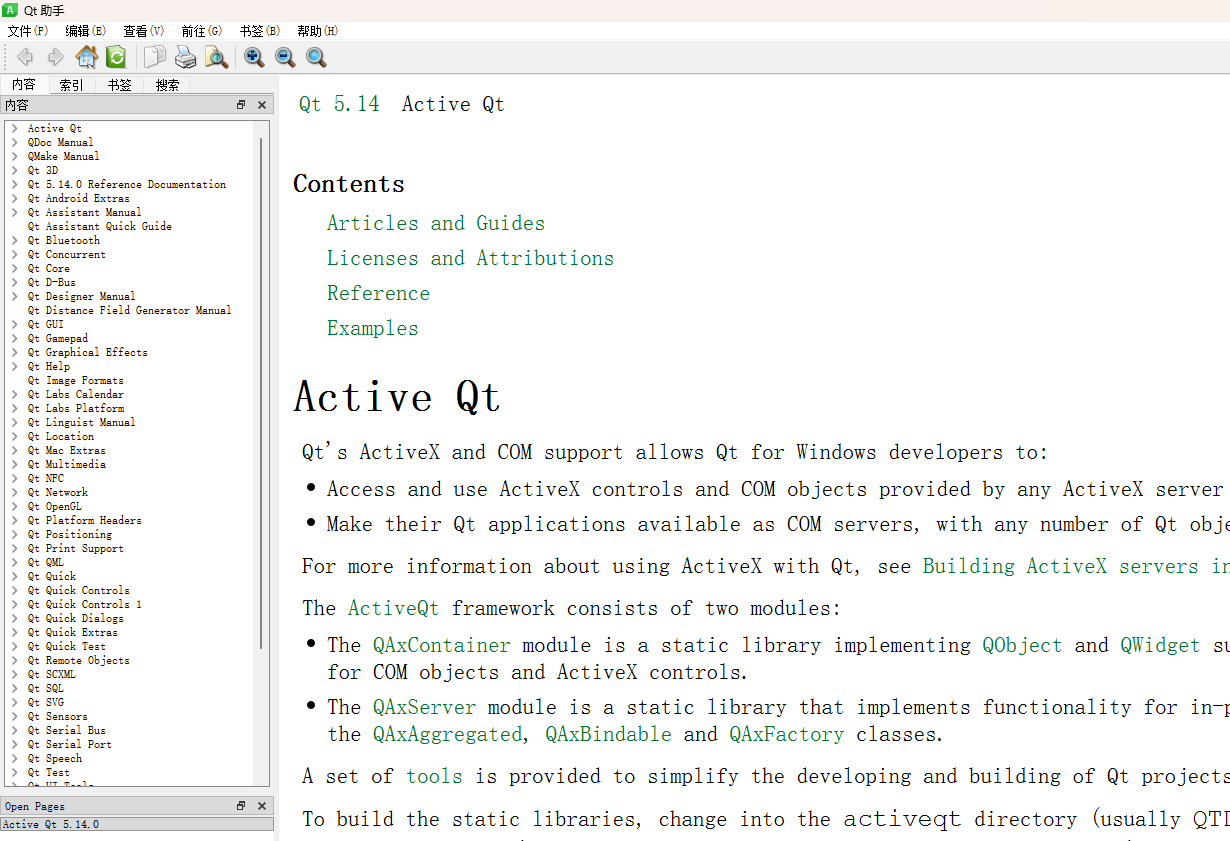Copy selected text using the copy icon
This screenshot has height=841, width=1230.
click(x=154, y=57)
